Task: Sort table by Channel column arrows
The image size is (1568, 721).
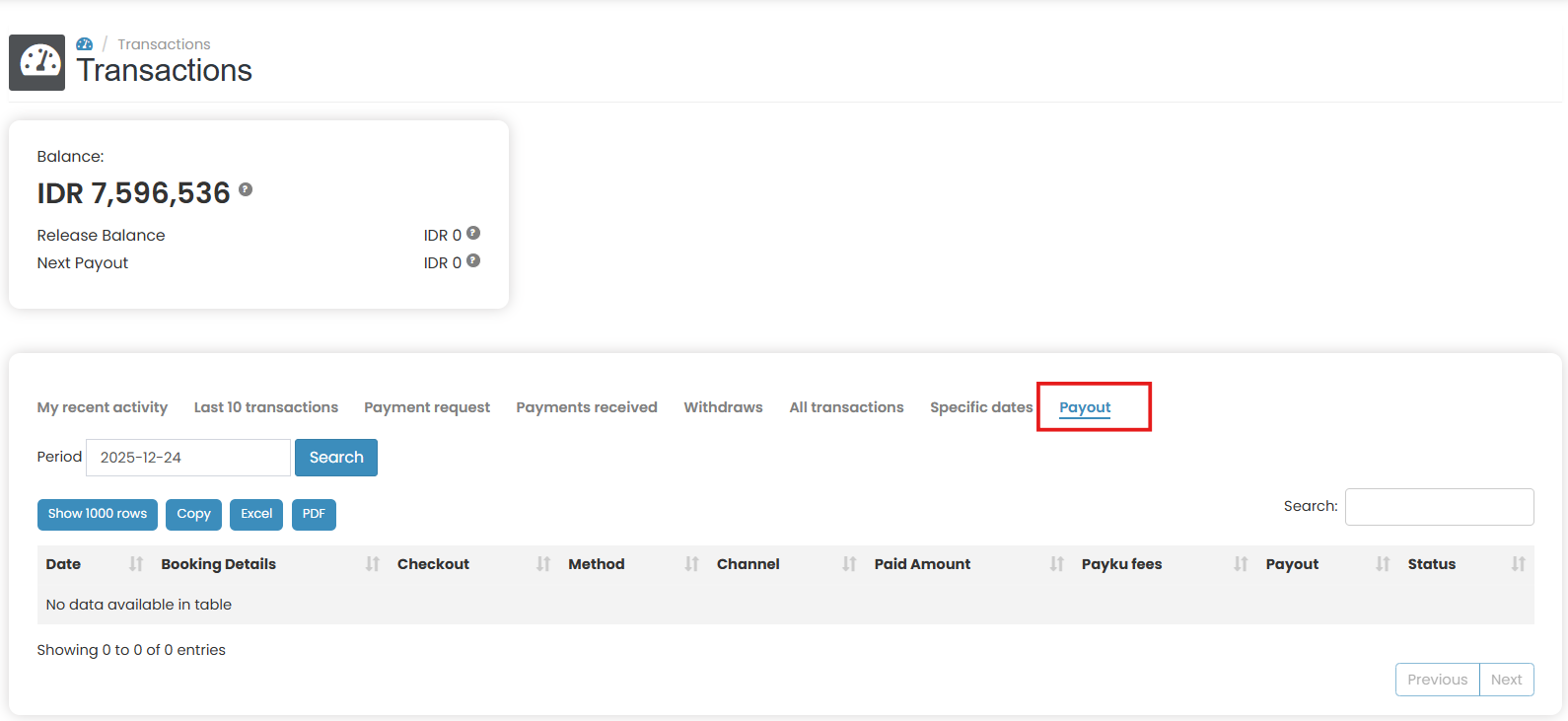Action: pos(849,564)
